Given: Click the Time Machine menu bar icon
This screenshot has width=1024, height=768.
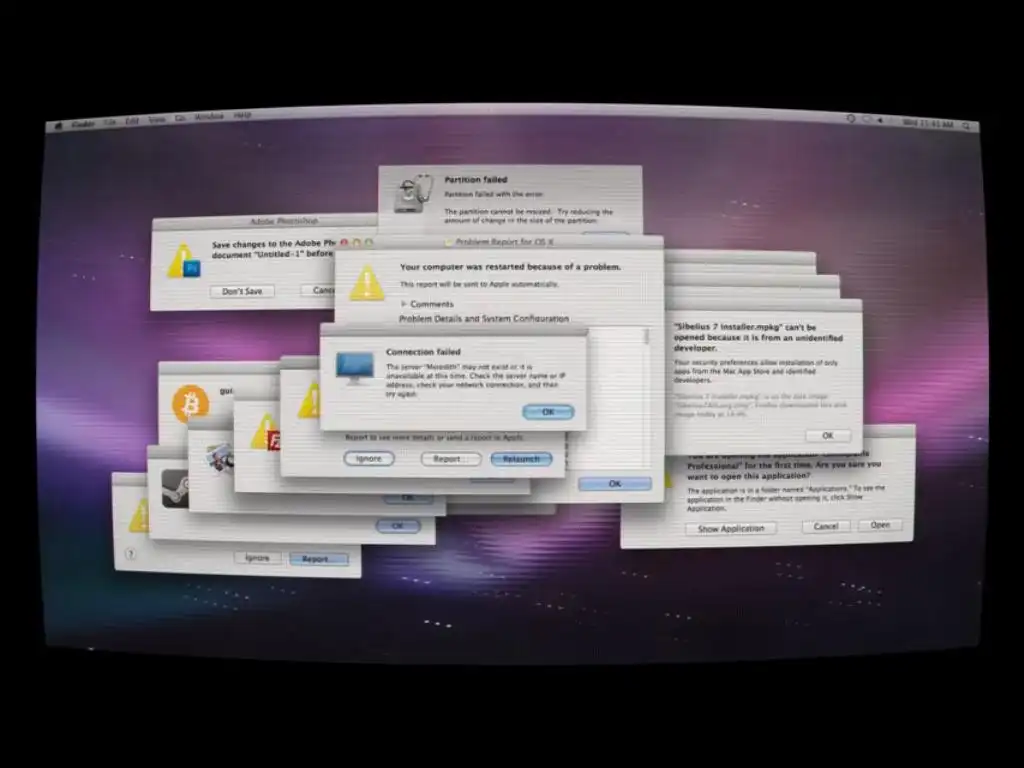Looking at the screenshot, I should point(850,119).
